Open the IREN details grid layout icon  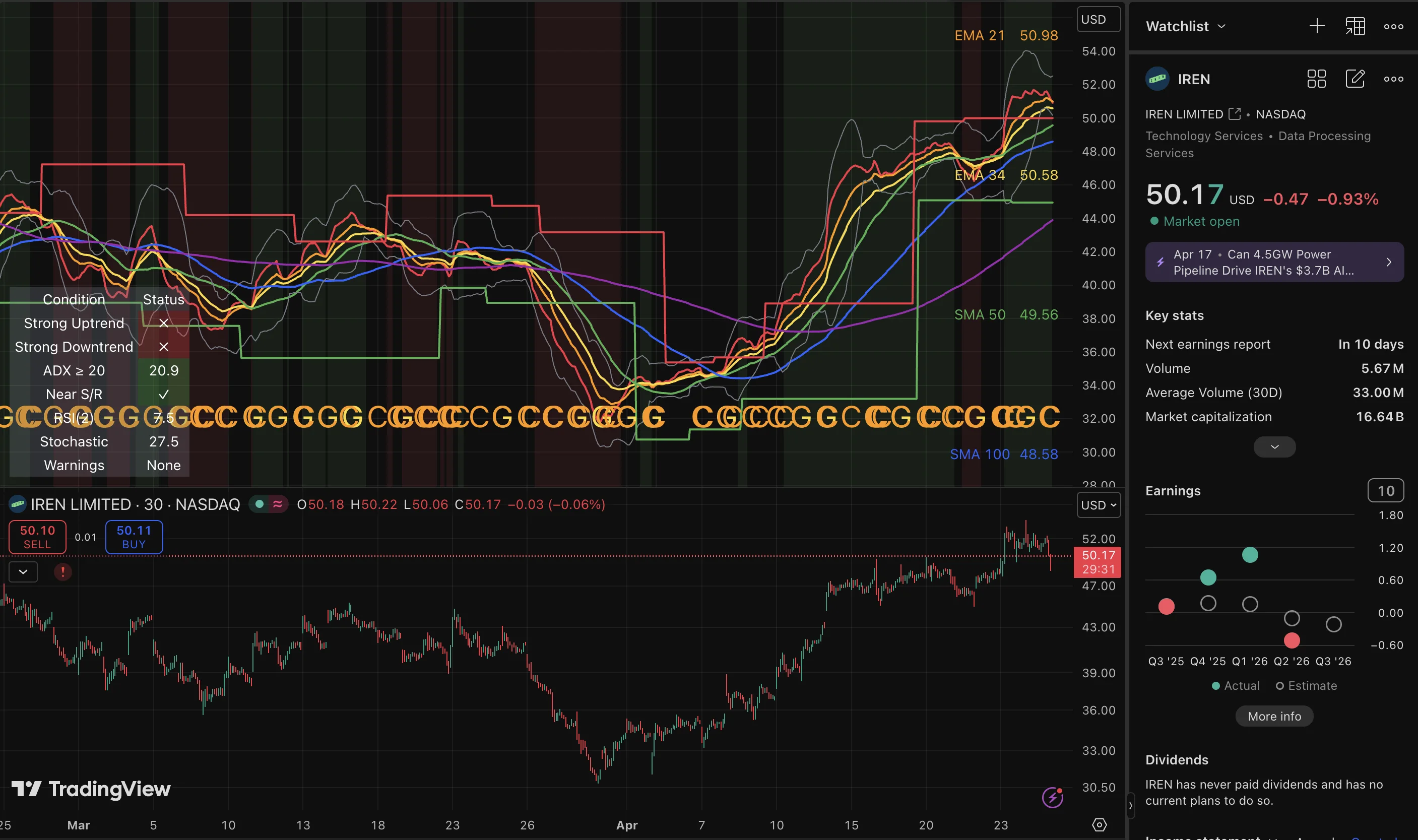tap(1316, 79)
